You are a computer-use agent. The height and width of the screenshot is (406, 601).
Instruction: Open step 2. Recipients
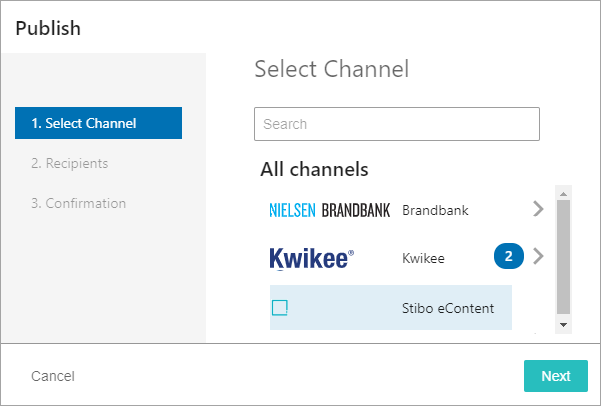click(x=69, y=163)
